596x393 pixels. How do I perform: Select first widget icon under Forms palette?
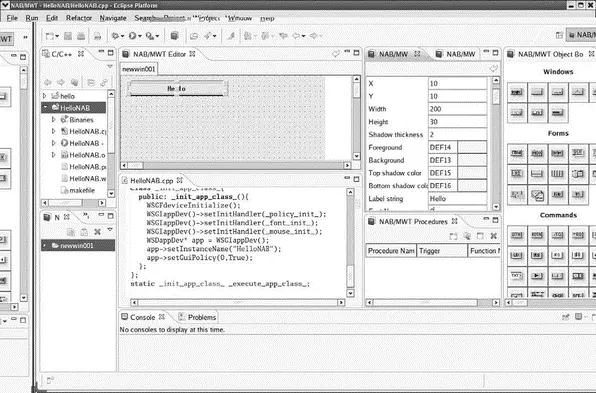[x=517, y=153]
